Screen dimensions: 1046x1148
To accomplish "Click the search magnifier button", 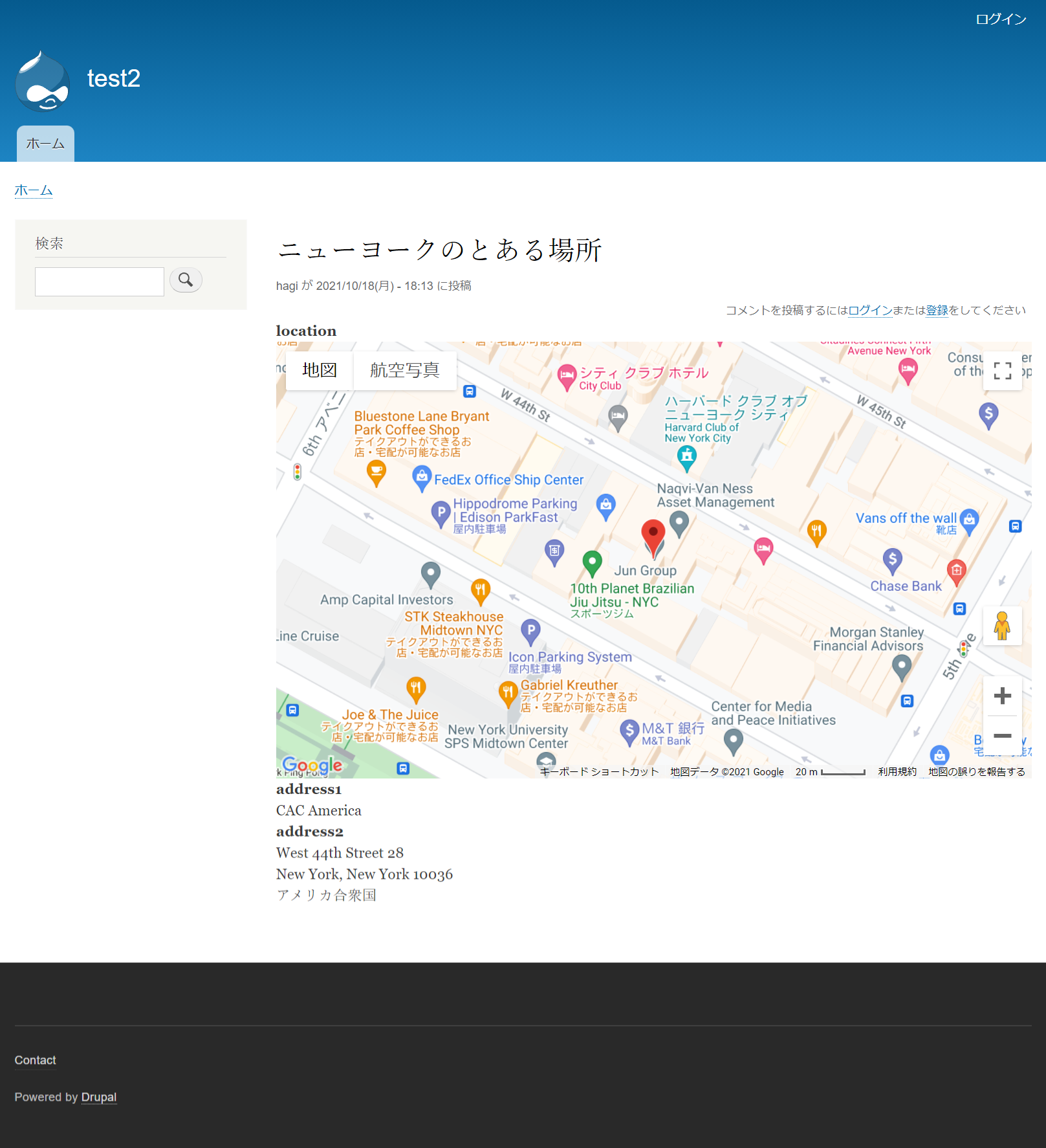I will tap(186, 280).
